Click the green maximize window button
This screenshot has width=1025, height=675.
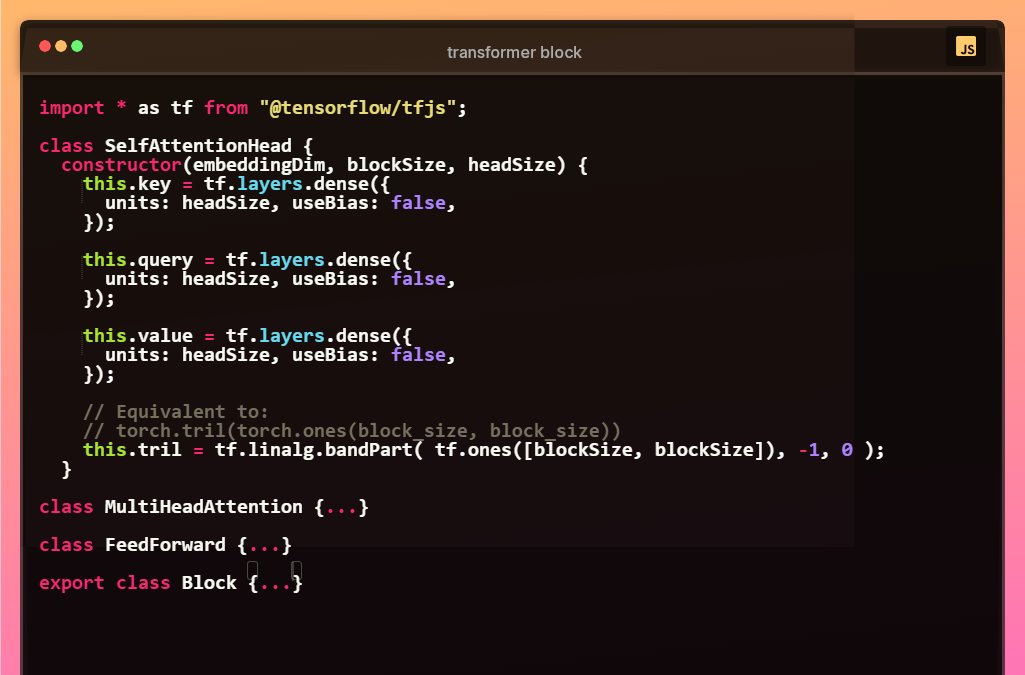click(77, 46)
